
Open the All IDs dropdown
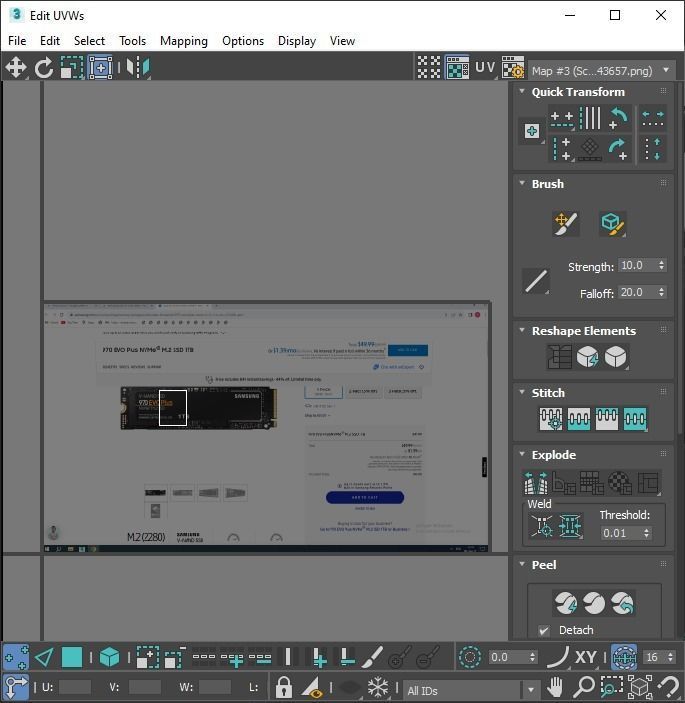[471, 690]
